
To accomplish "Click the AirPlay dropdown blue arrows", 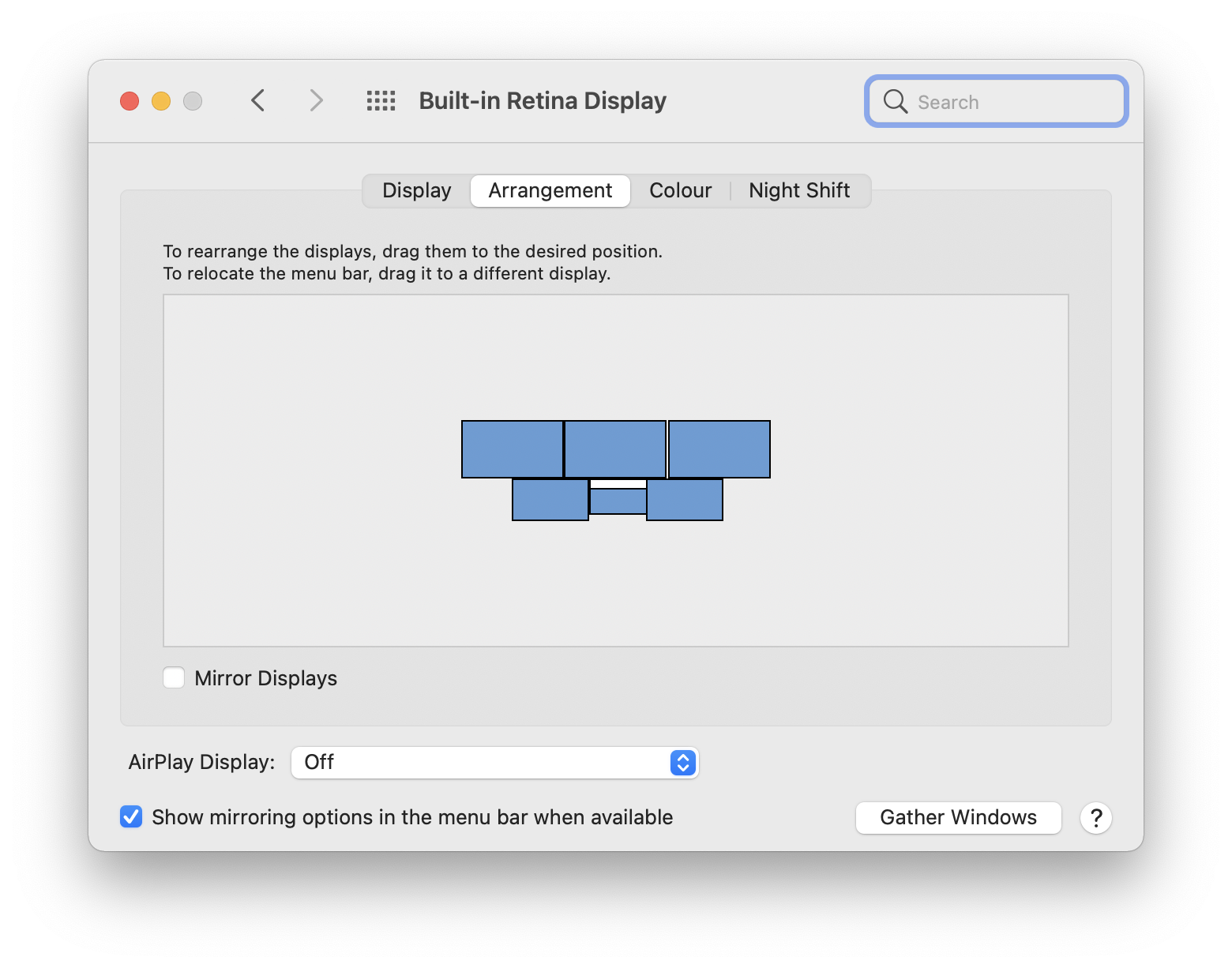I will click(x=683, y=763).
